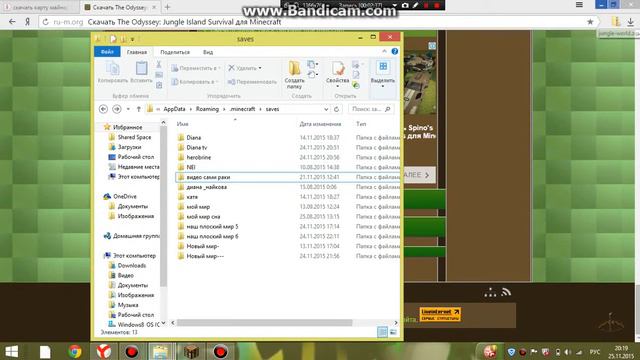The image size is (640, 360).
Task: Open Недавние места in the navigation pane
Action: pos(138,167)
